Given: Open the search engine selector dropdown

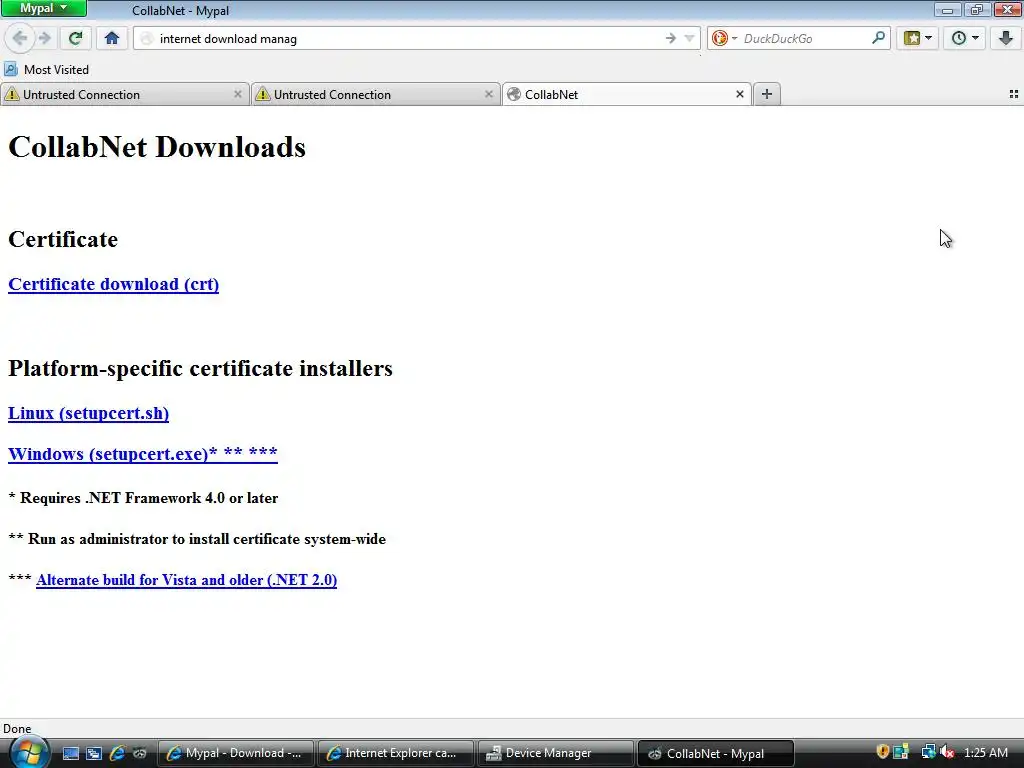Looking at the screenshot, I should click(724, 39).
